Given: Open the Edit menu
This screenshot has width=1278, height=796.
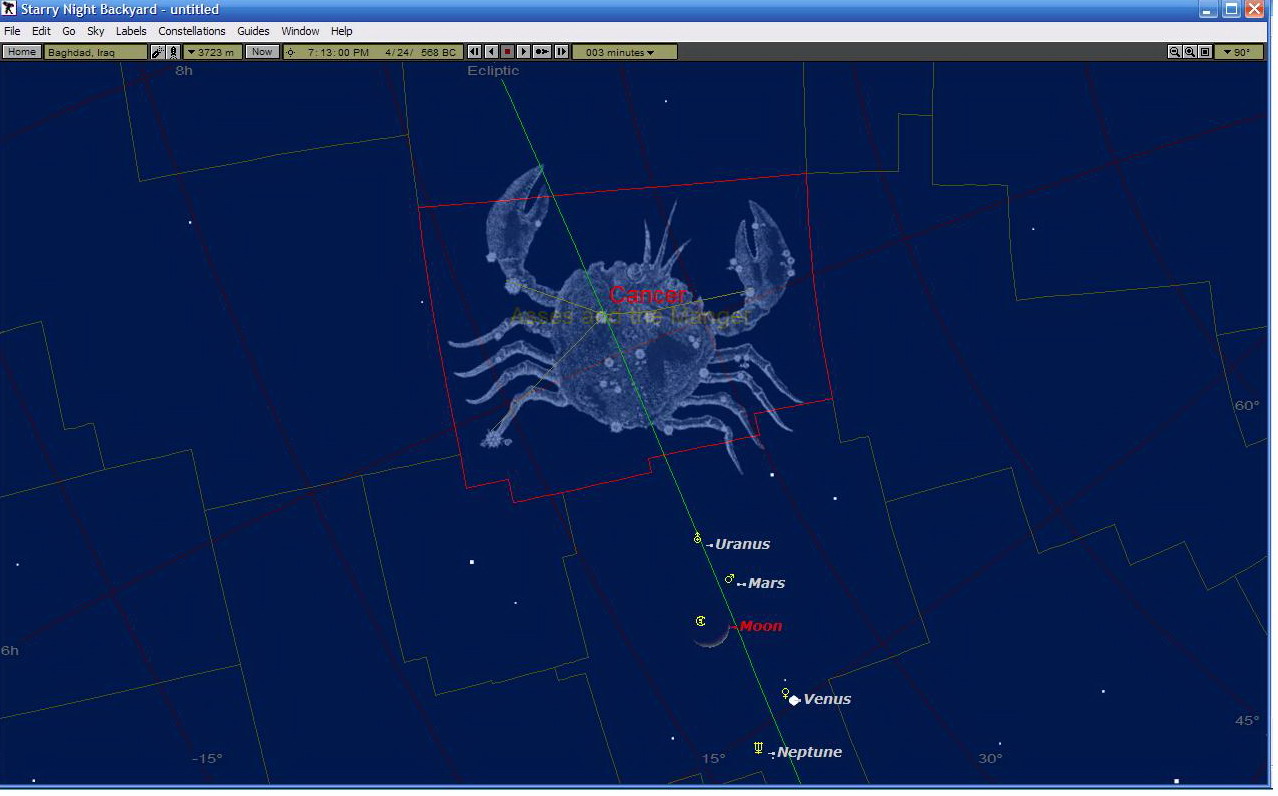Looking at the screenshot, I should coord(41,31).
